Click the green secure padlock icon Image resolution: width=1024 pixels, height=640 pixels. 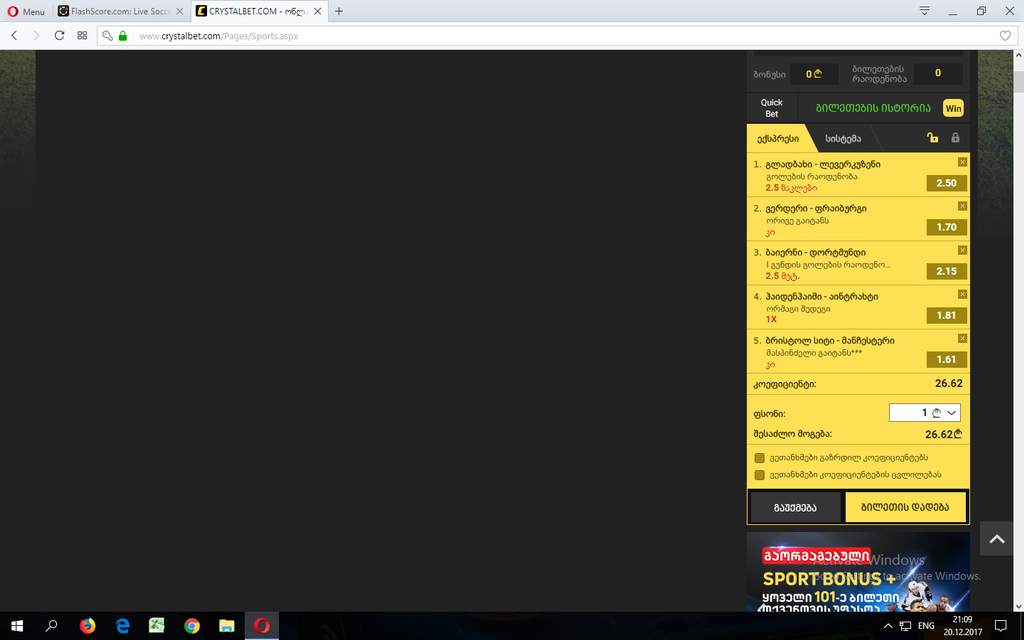pos(122,36)
